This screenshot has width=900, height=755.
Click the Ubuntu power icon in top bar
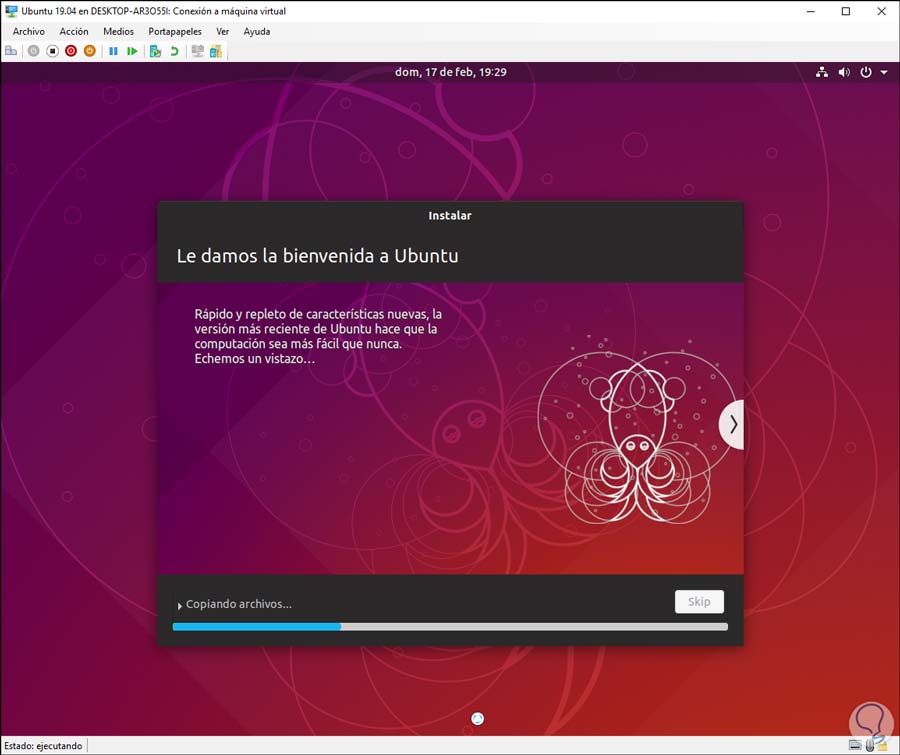coord(866,72)
